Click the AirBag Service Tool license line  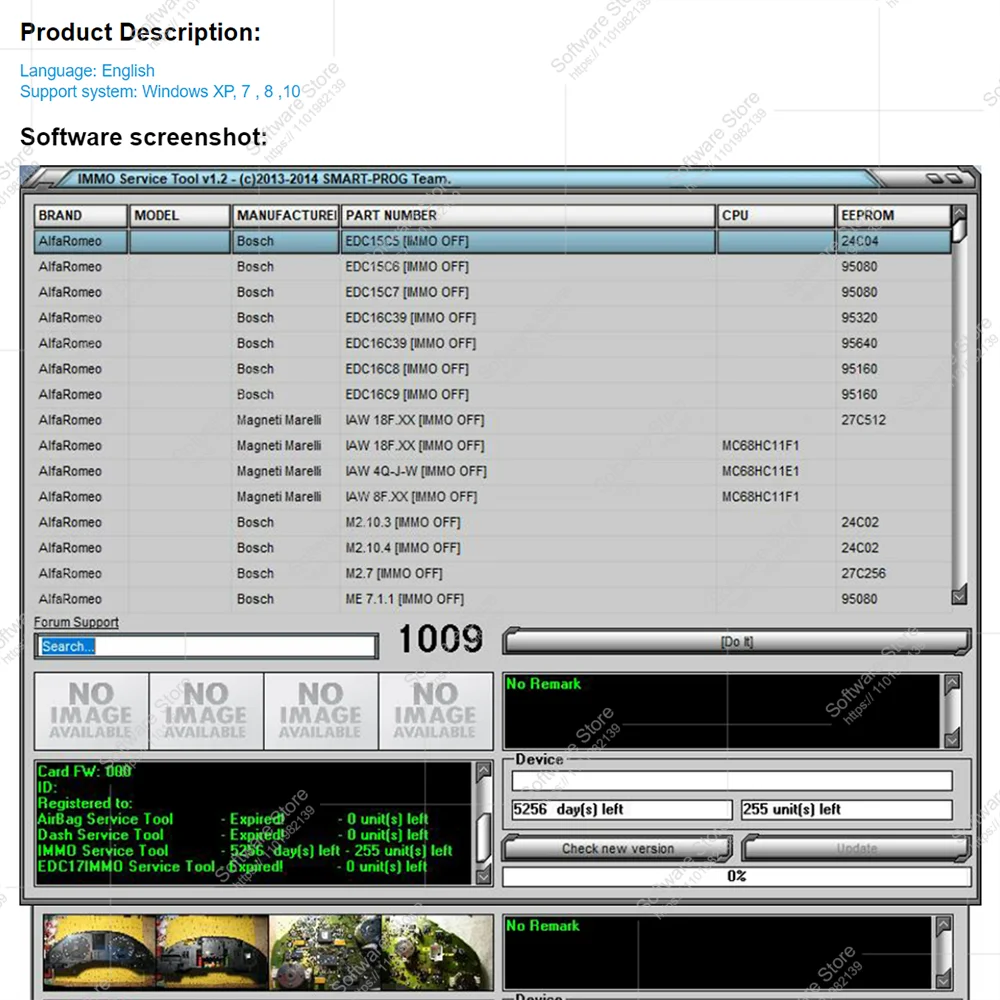point(233,819)
